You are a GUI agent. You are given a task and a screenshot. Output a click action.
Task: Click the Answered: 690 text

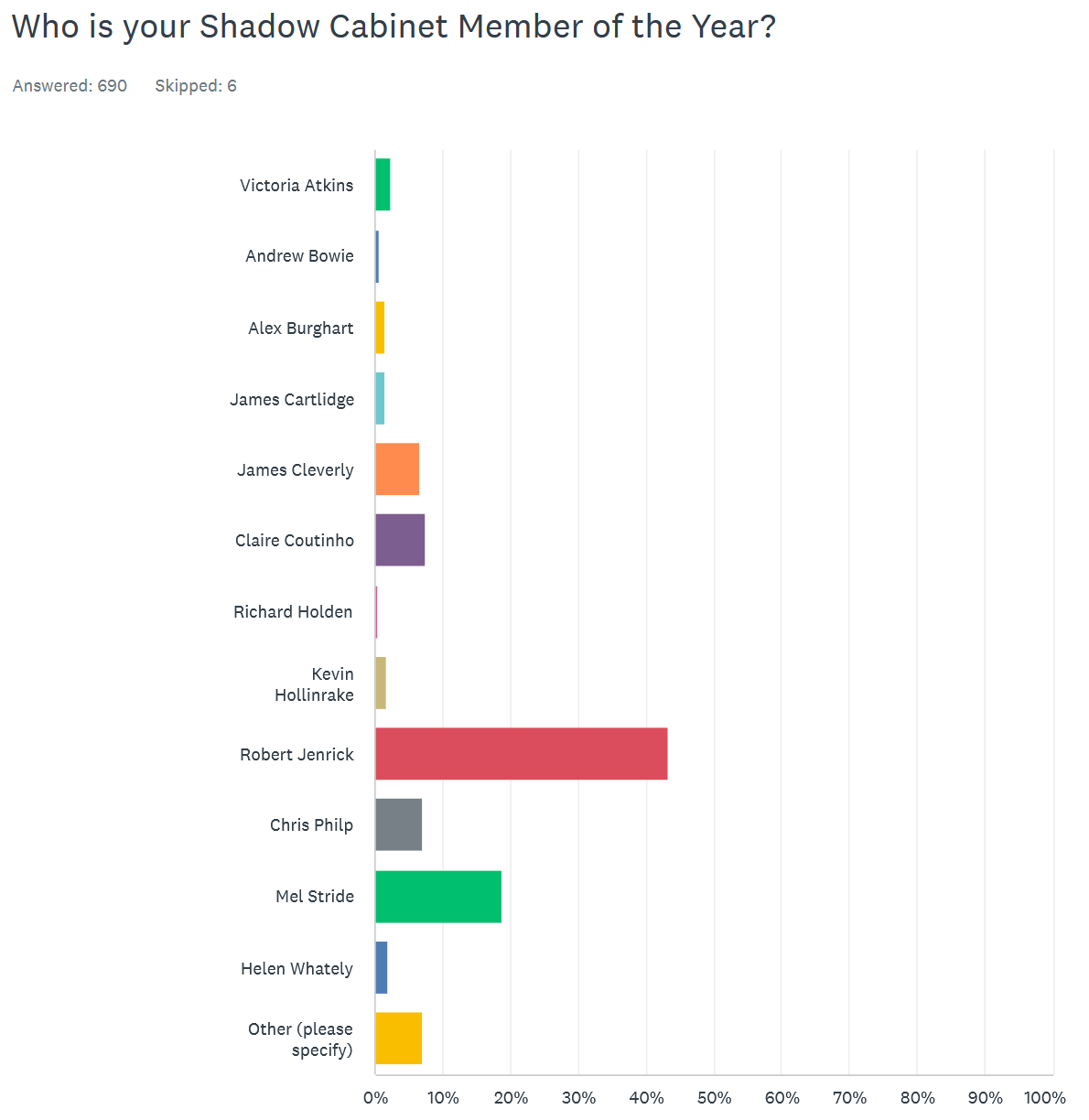[x=70, y=86]
